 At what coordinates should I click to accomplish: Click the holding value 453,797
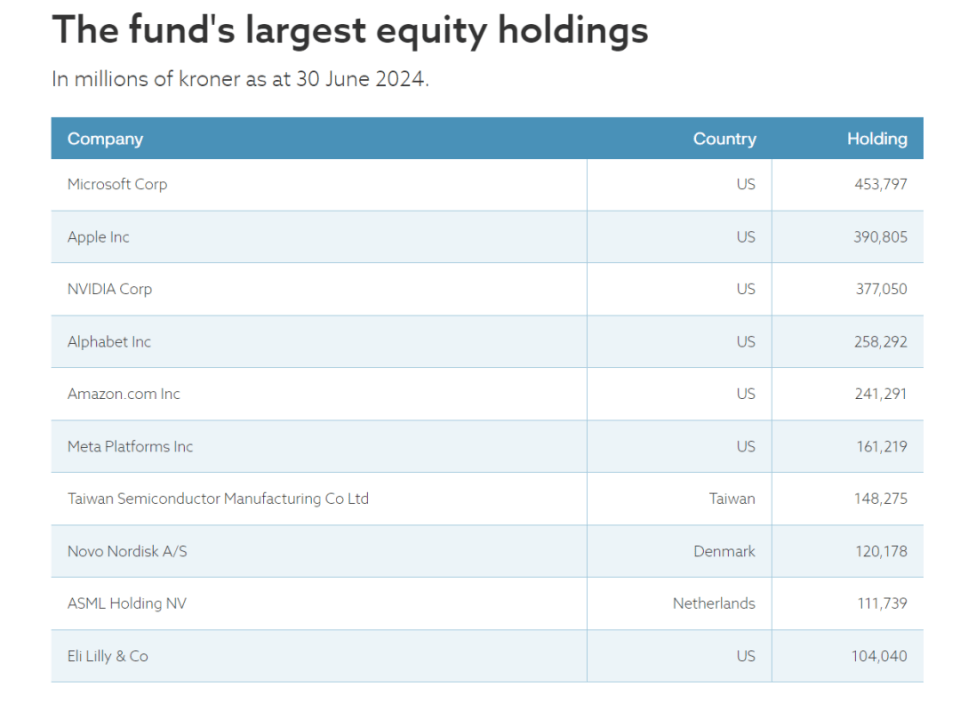tap(880, 184)
